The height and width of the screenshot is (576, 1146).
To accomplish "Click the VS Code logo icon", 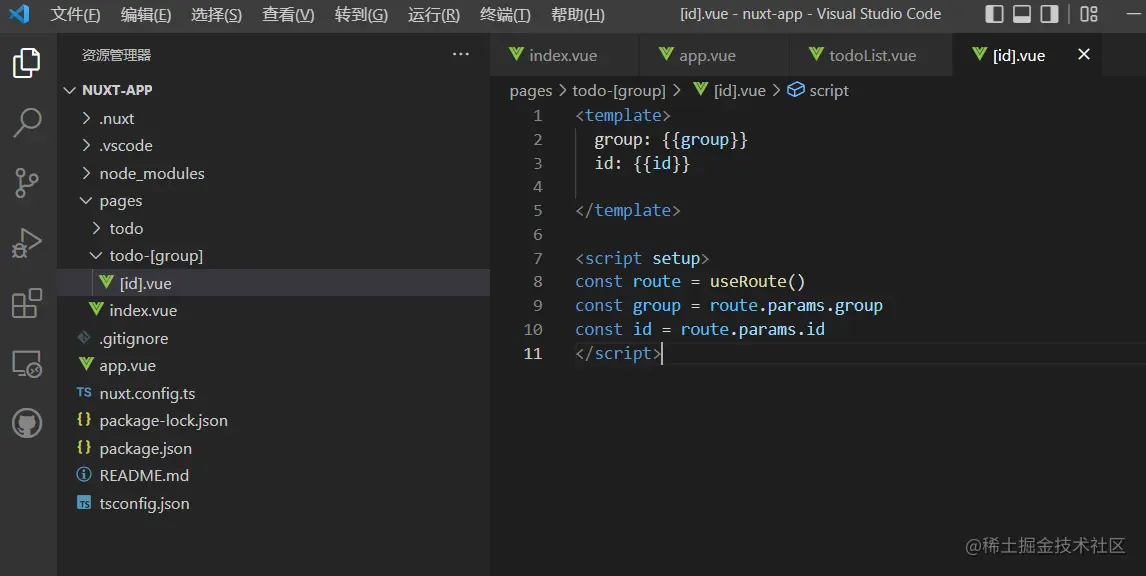I will pos(20,14).
